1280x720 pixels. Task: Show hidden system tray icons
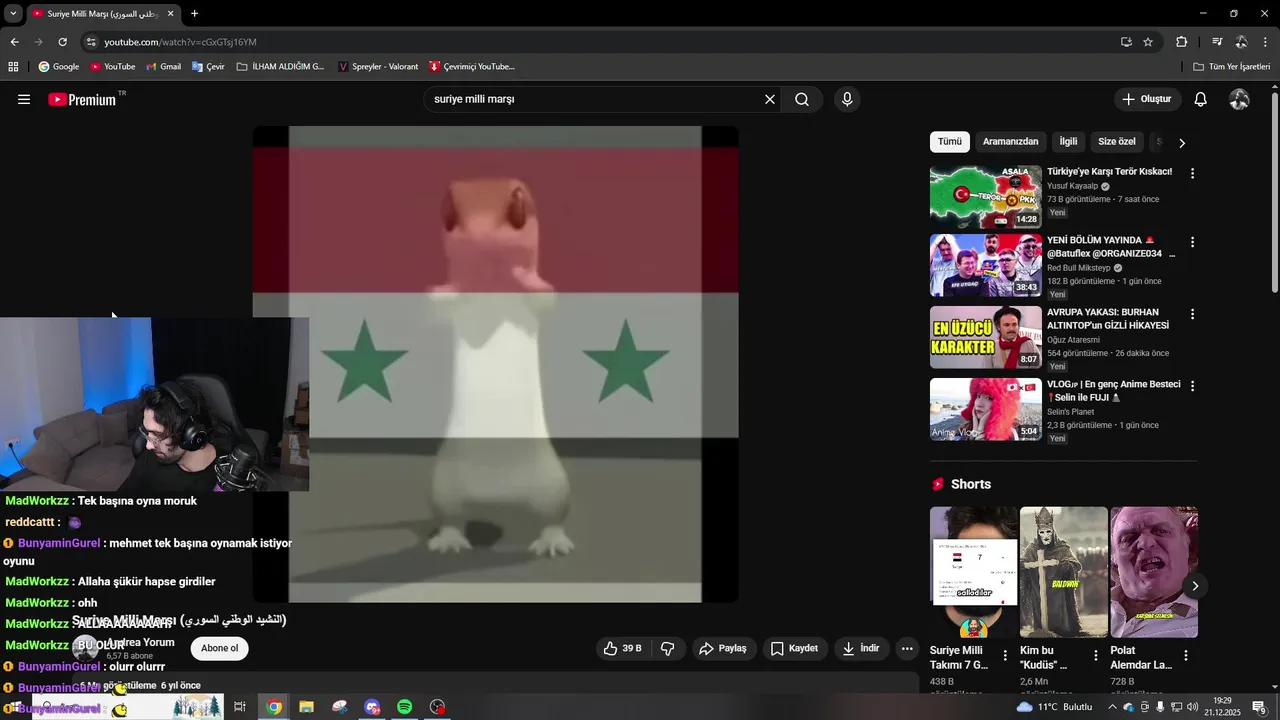coord(1112,707)
